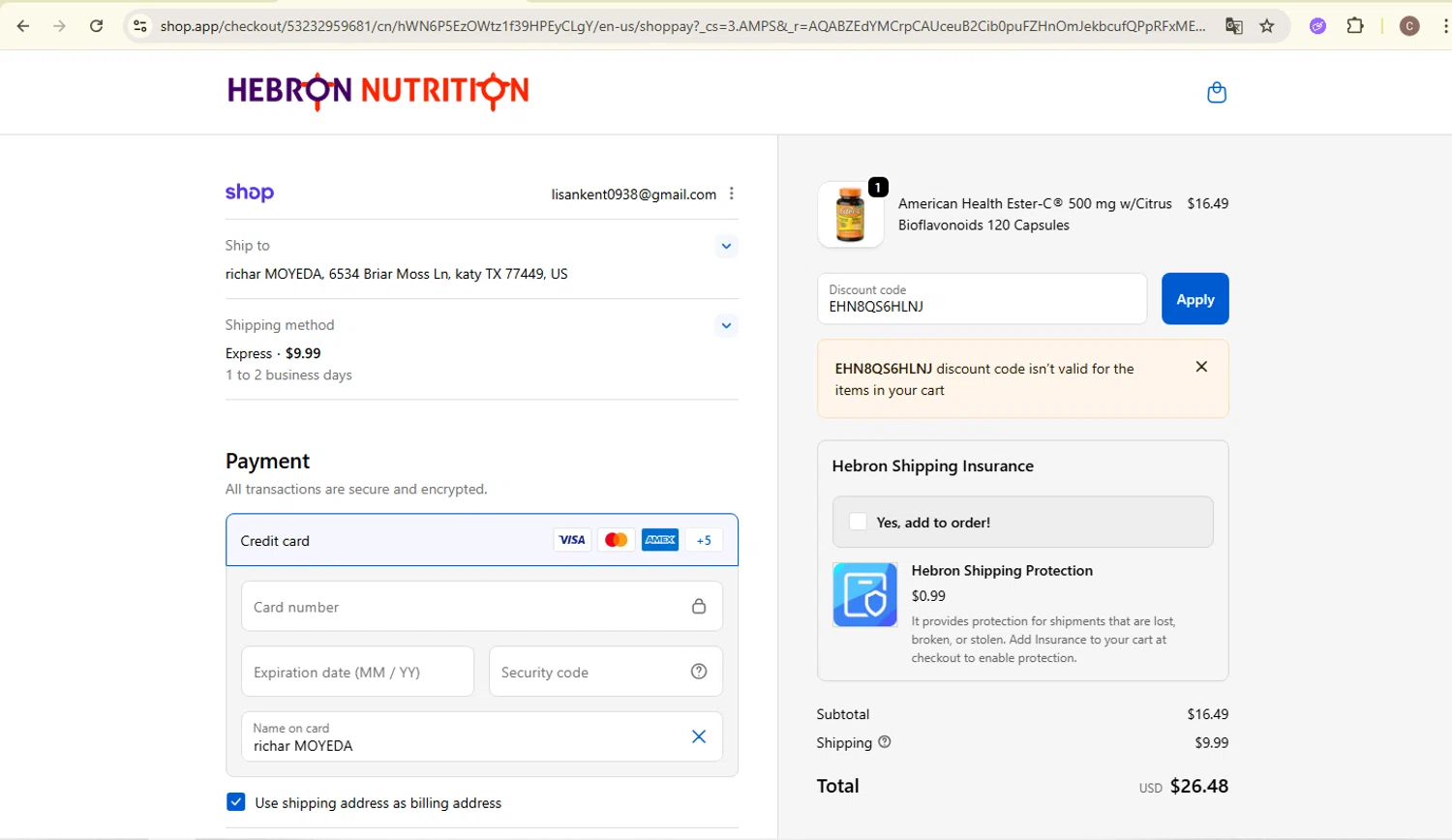This screenshot has width=1452, height=840.
Task: Open the Shipping info help icon
Action: [x=884, y=742]
